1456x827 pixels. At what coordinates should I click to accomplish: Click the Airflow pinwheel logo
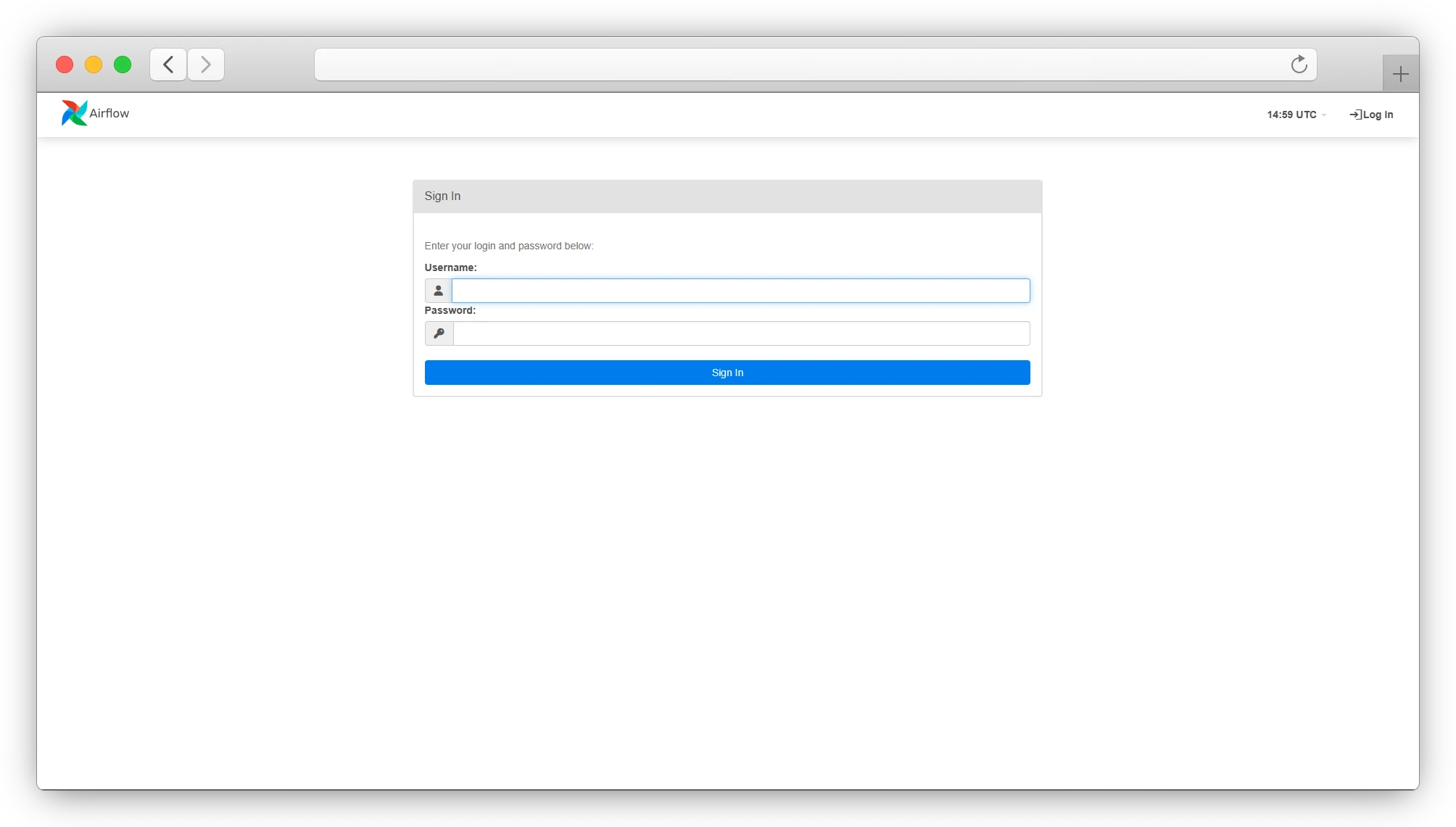(x=73, y=113)
